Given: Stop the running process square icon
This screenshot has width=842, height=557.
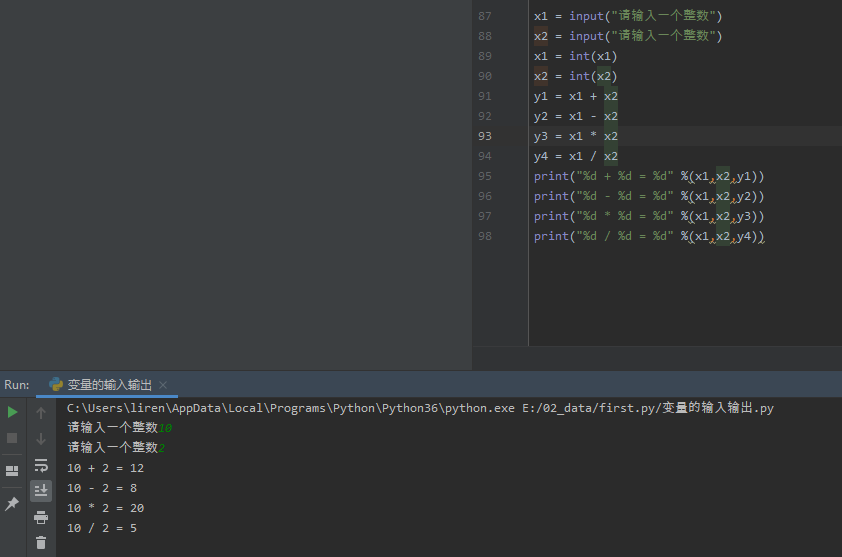Looking at the screenshot, I should point(12,438).
